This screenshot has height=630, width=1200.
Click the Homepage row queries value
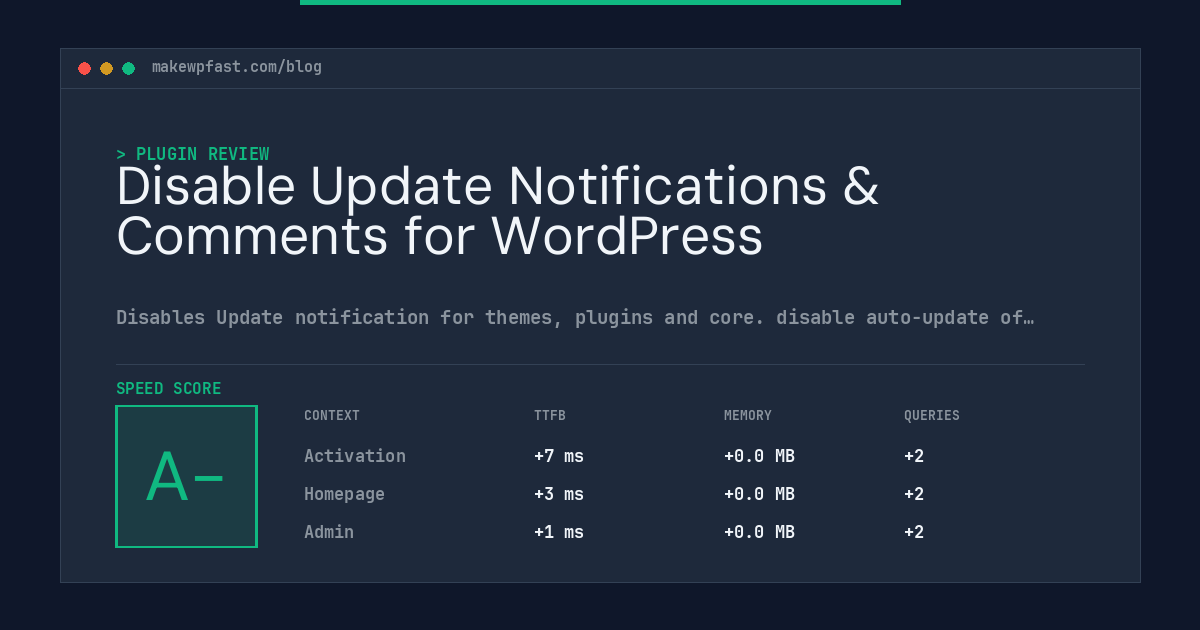914,494
